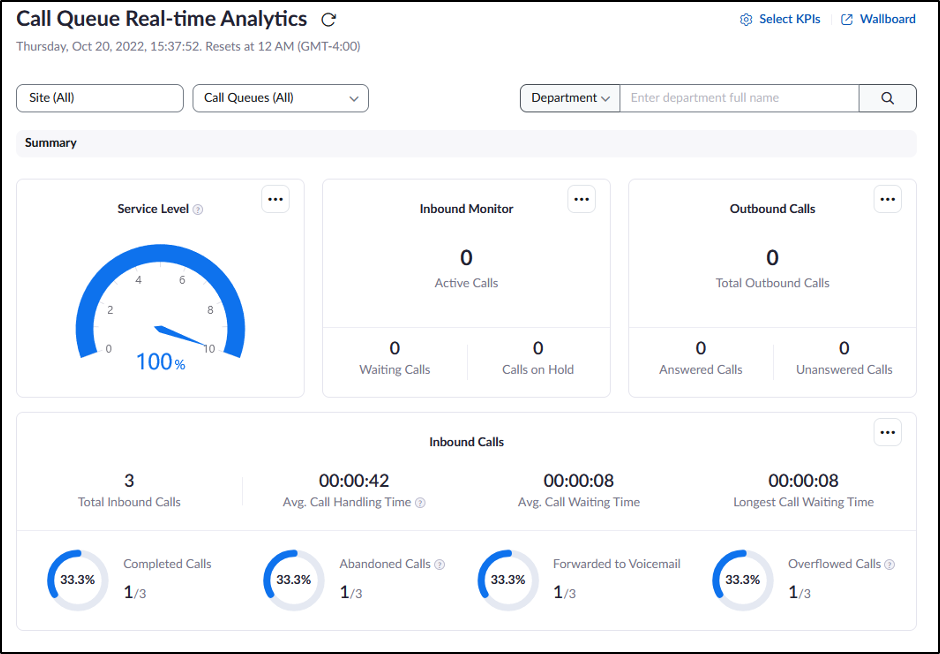Click the refresh analytics icon
This screenshot has height=654, width=940.
328,18
